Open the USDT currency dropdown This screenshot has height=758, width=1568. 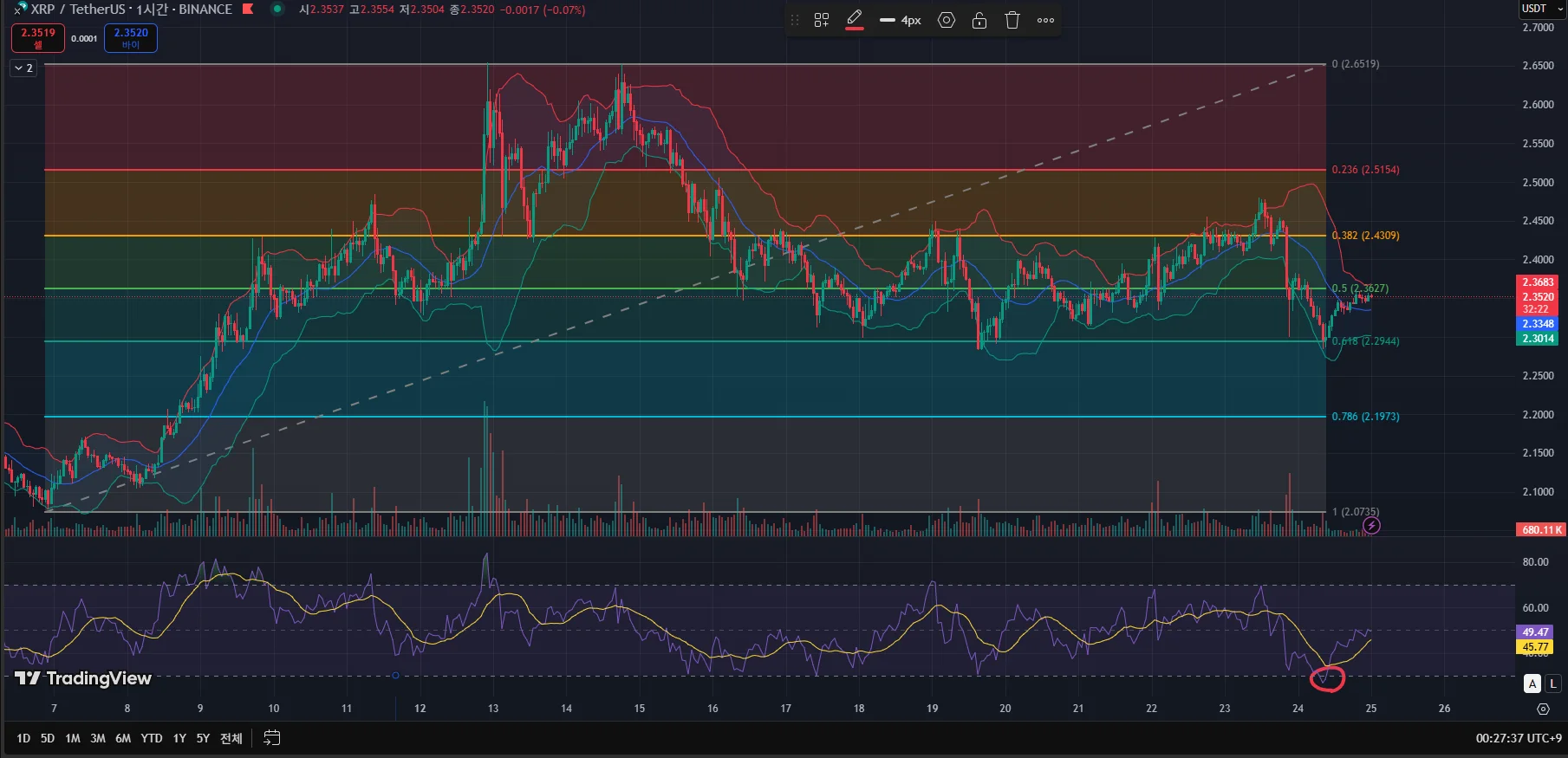[x=1543, y=9]
